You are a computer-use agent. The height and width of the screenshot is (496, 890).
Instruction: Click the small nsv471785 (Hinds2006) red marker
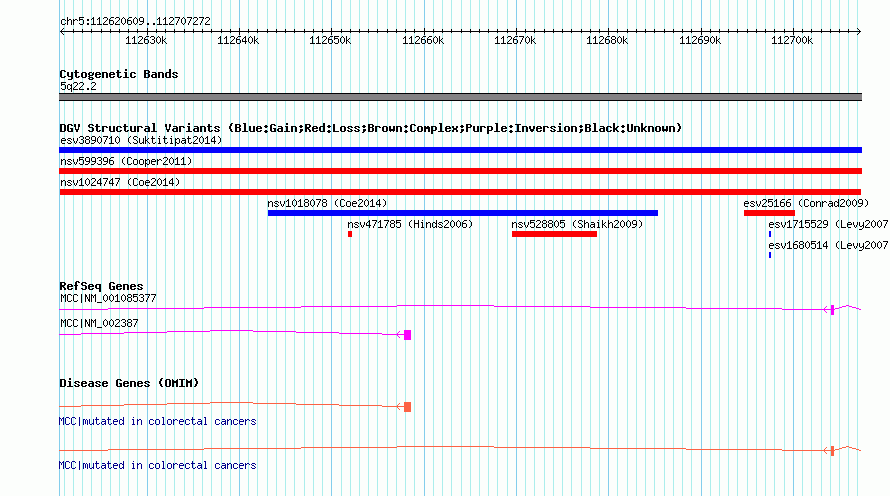[350, 234]
